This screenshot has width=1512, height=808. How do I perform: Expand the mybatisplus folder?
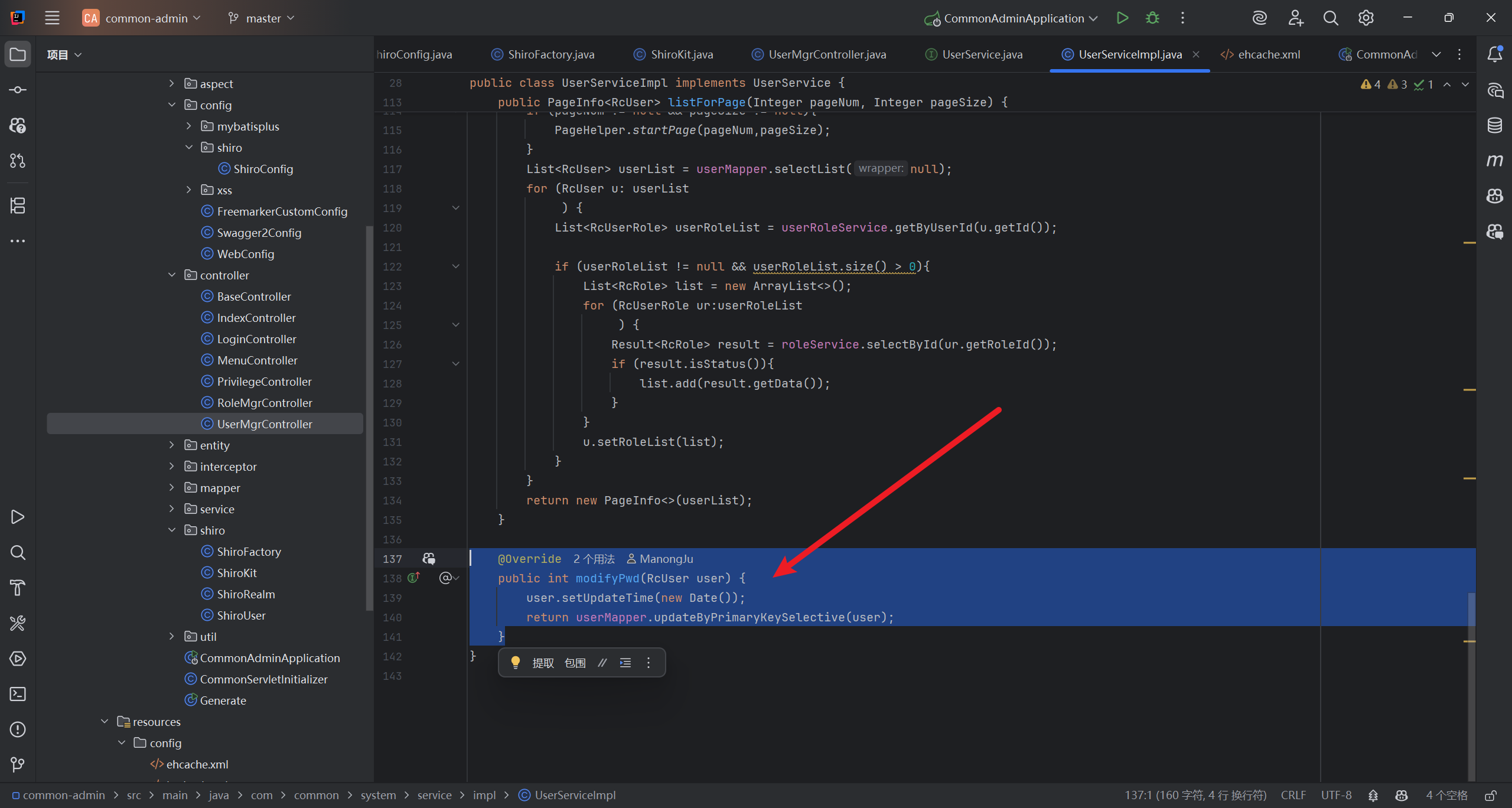tap(189, 126)
